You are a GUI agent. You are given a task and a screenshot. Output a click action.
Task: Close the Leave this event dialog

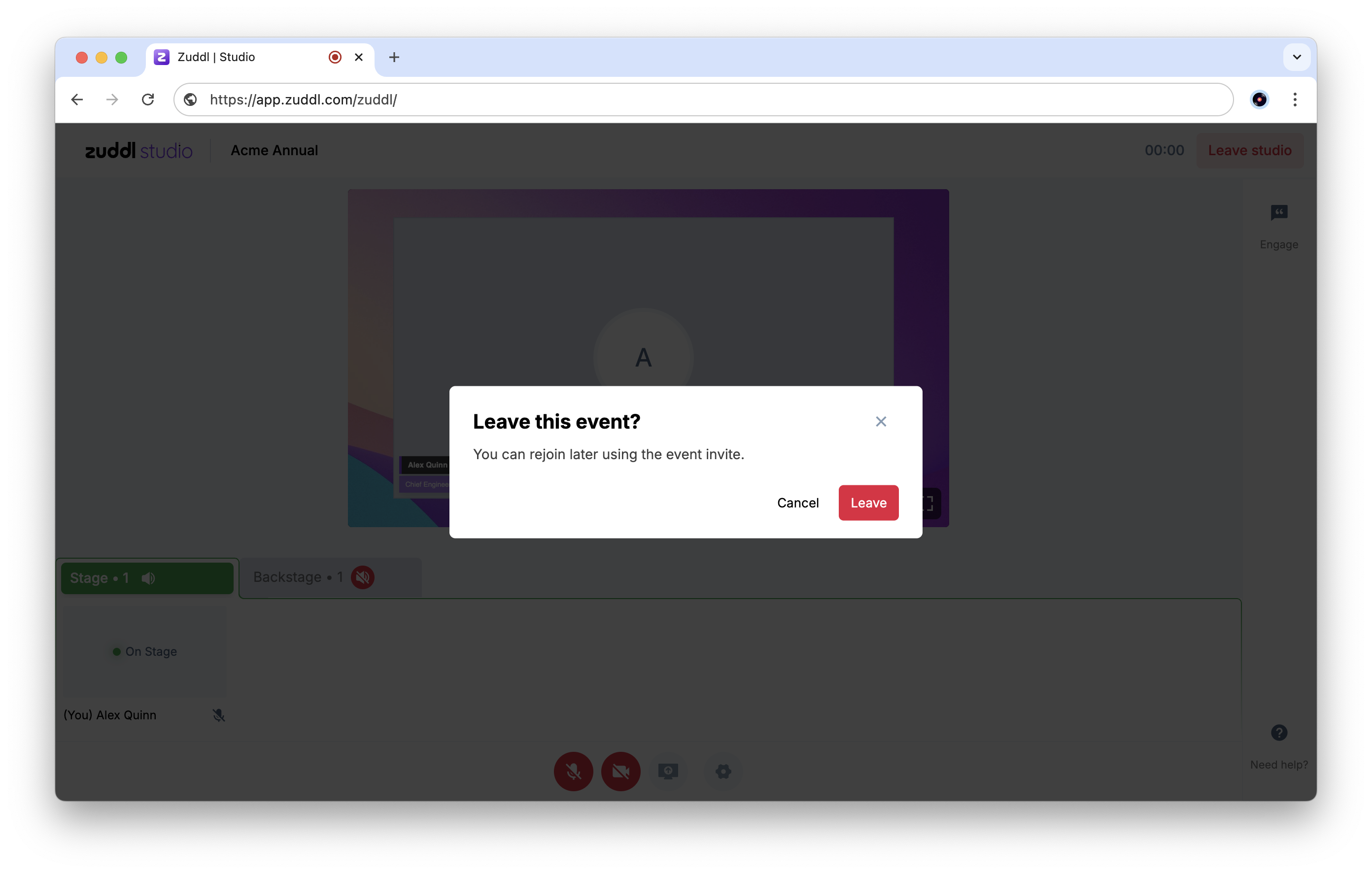pos(881,422)
